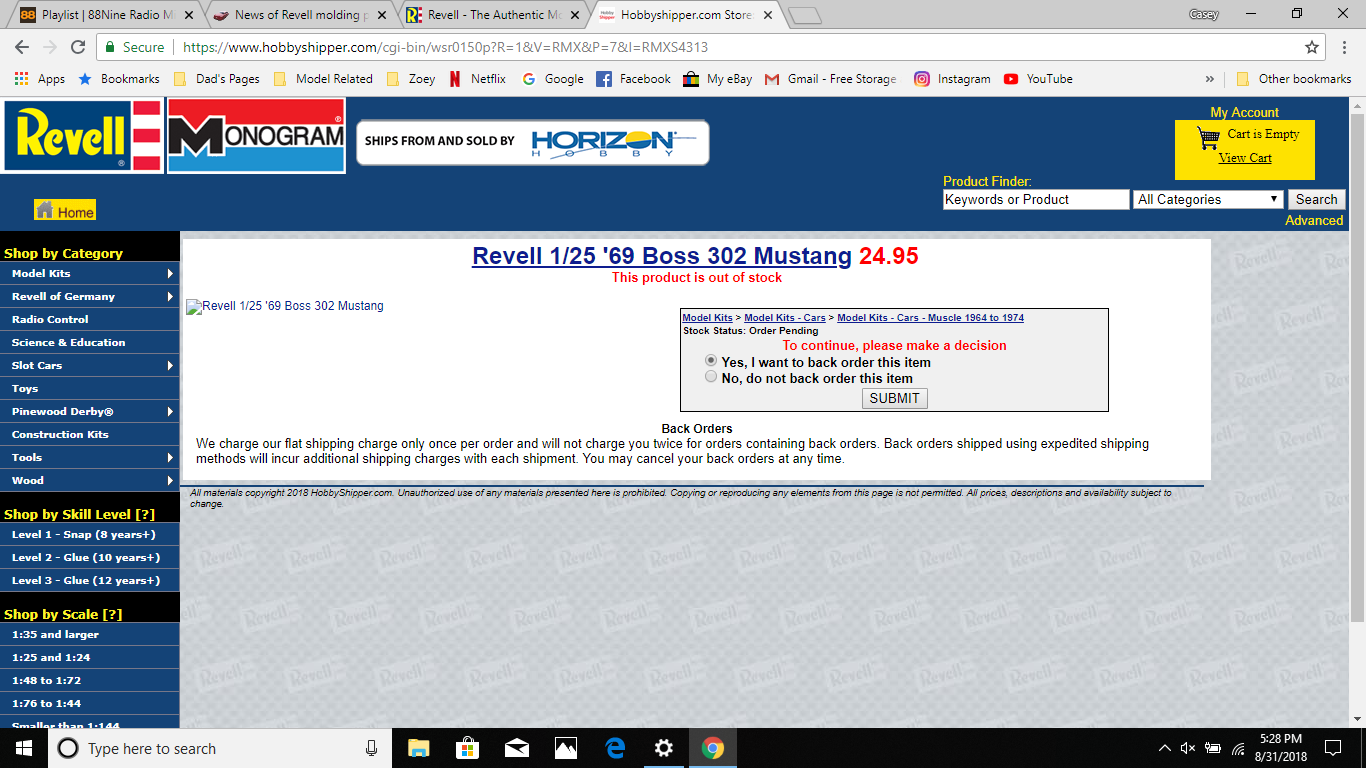Click the Home button with house icon
Image resolution: width=1366 pixels, height=768 pixels.
pyautogui.click(x=65, y=211)
